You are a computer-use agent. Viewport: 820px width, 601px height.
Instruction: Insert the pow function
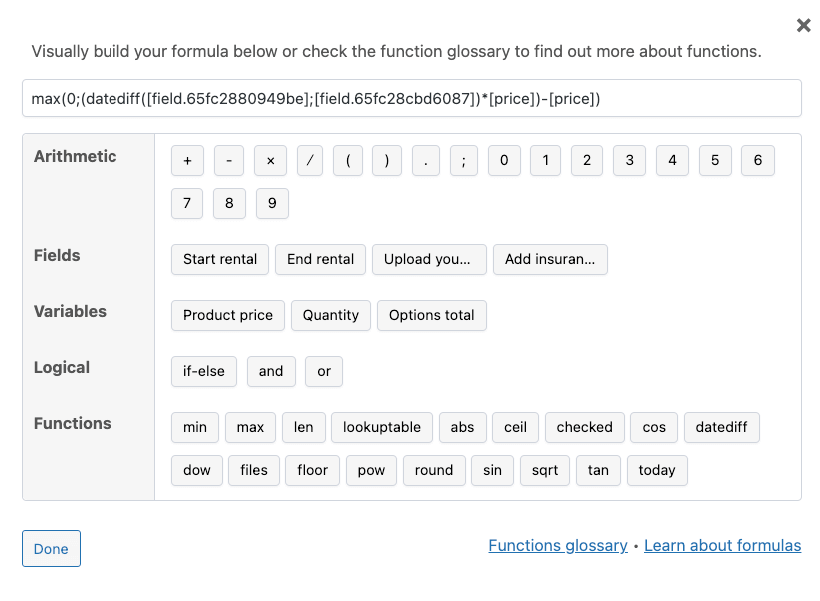coord(371,470)
